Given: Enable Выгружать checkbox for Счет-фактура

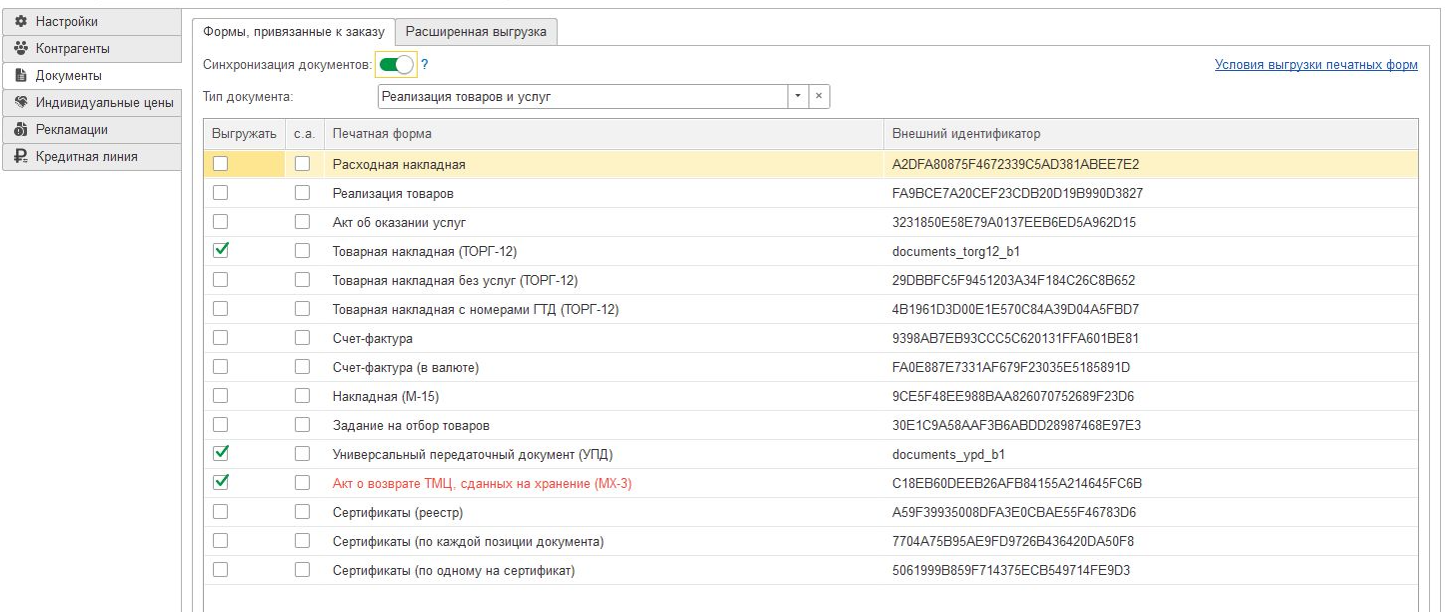Looking at the screenshot, I should [221, 338].
